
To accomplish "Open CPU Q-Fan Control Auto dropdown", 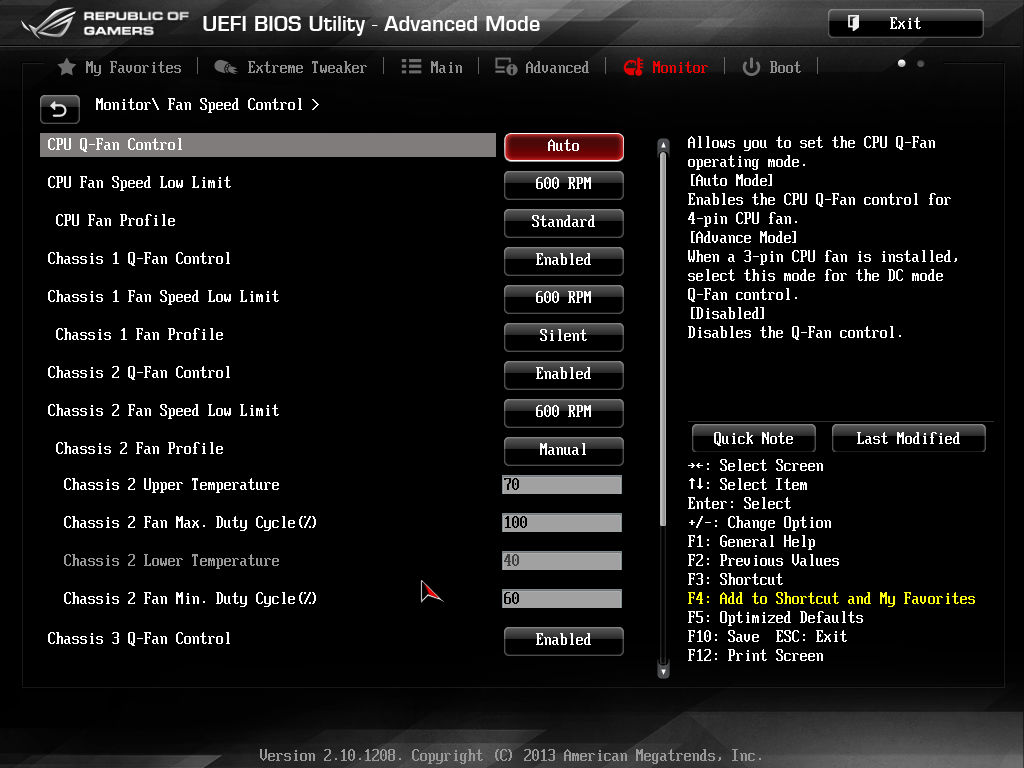I will click(x=564, y=146).
